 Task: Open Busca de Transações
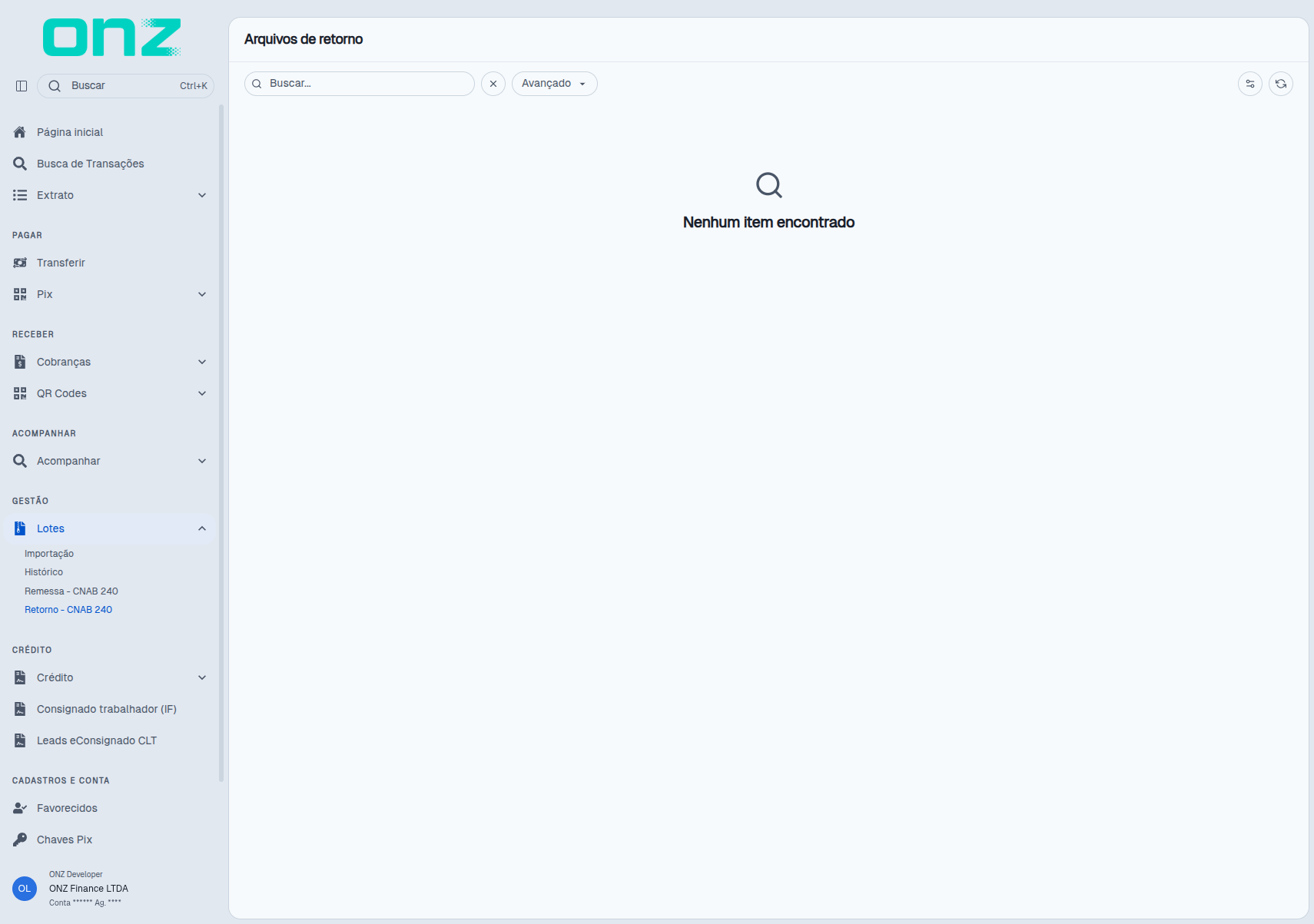click(91, 164)
